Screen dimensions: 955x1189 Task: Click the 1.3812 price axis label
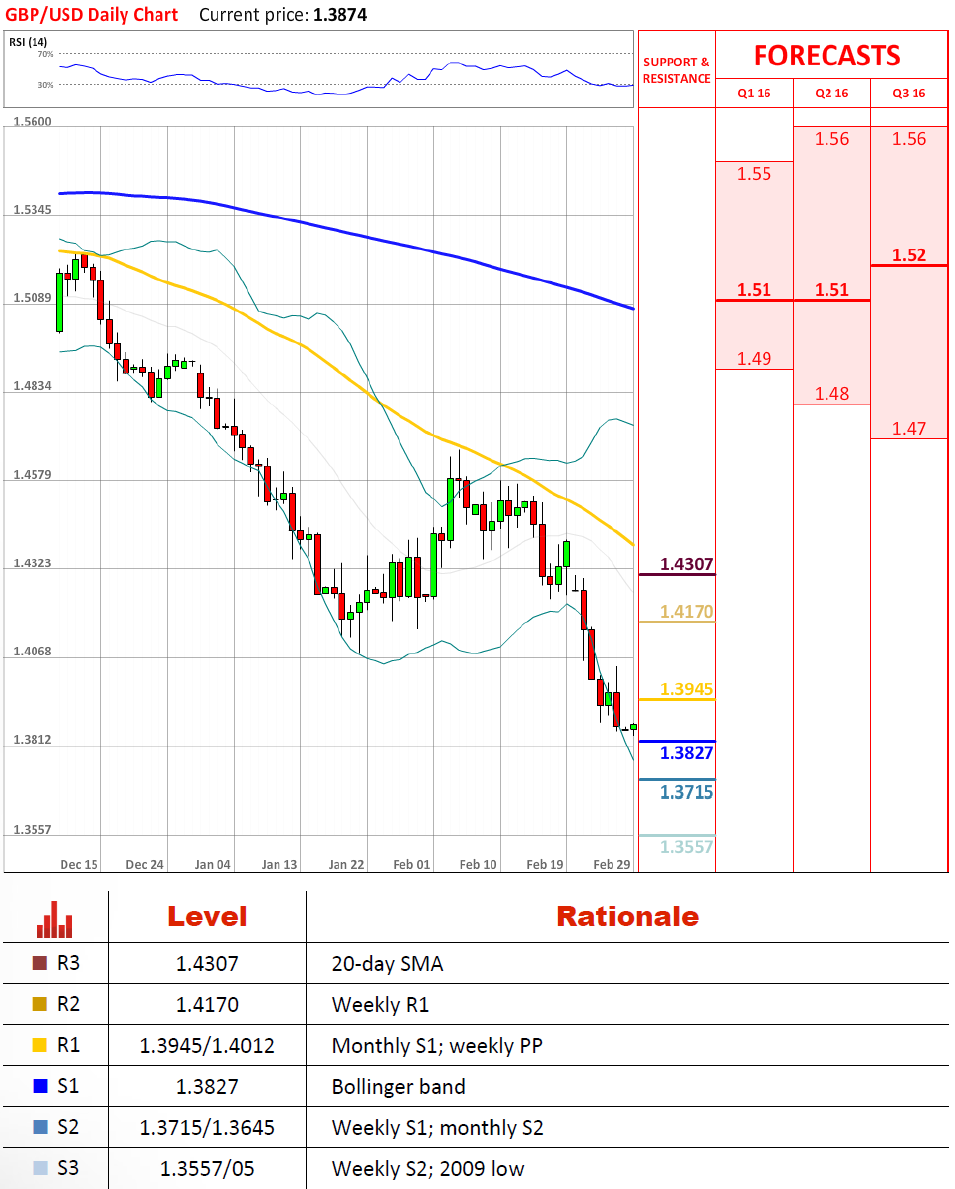[33, 739]
